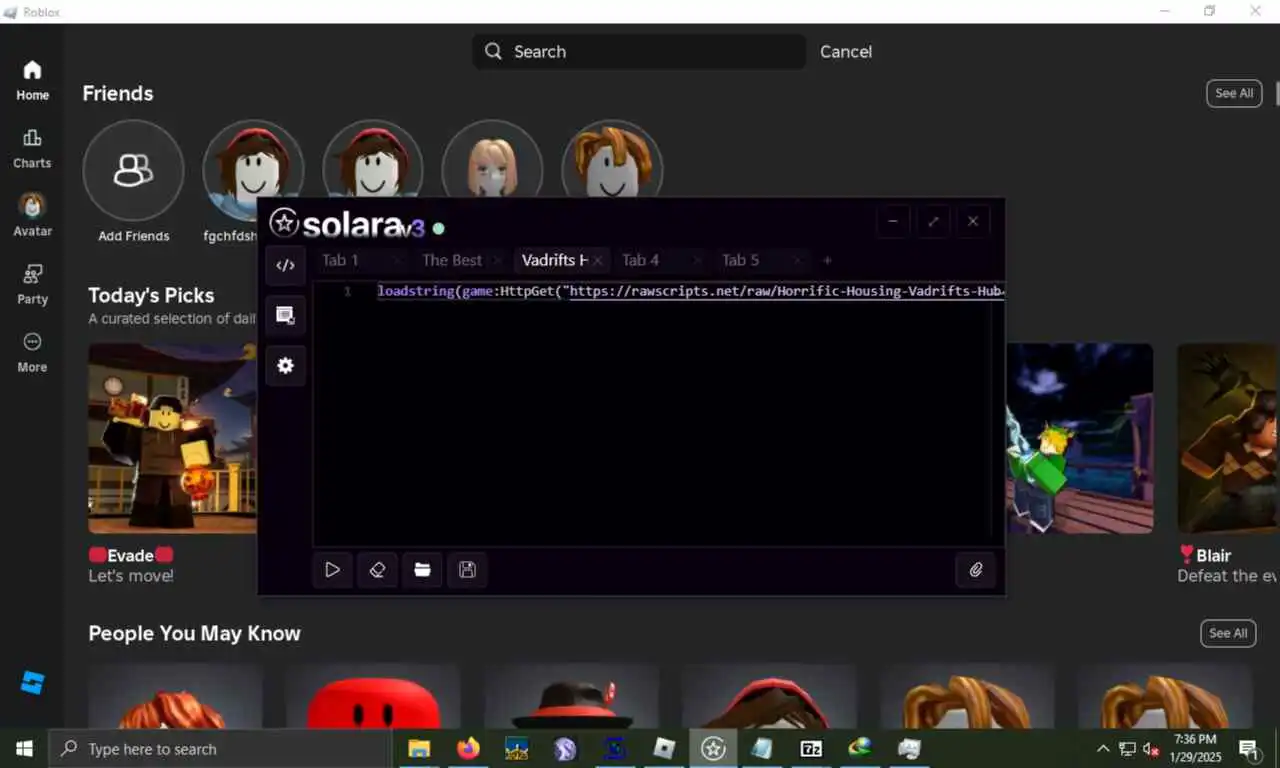Click the Windows taskbar search box

(x=220, y=748)
